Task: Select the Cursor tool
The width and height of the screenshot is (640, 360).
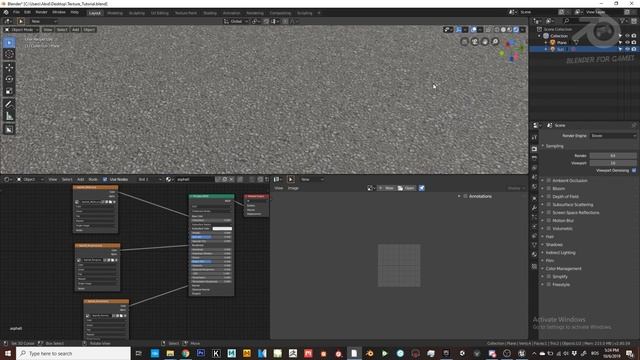Action: [x=9, y=54]
